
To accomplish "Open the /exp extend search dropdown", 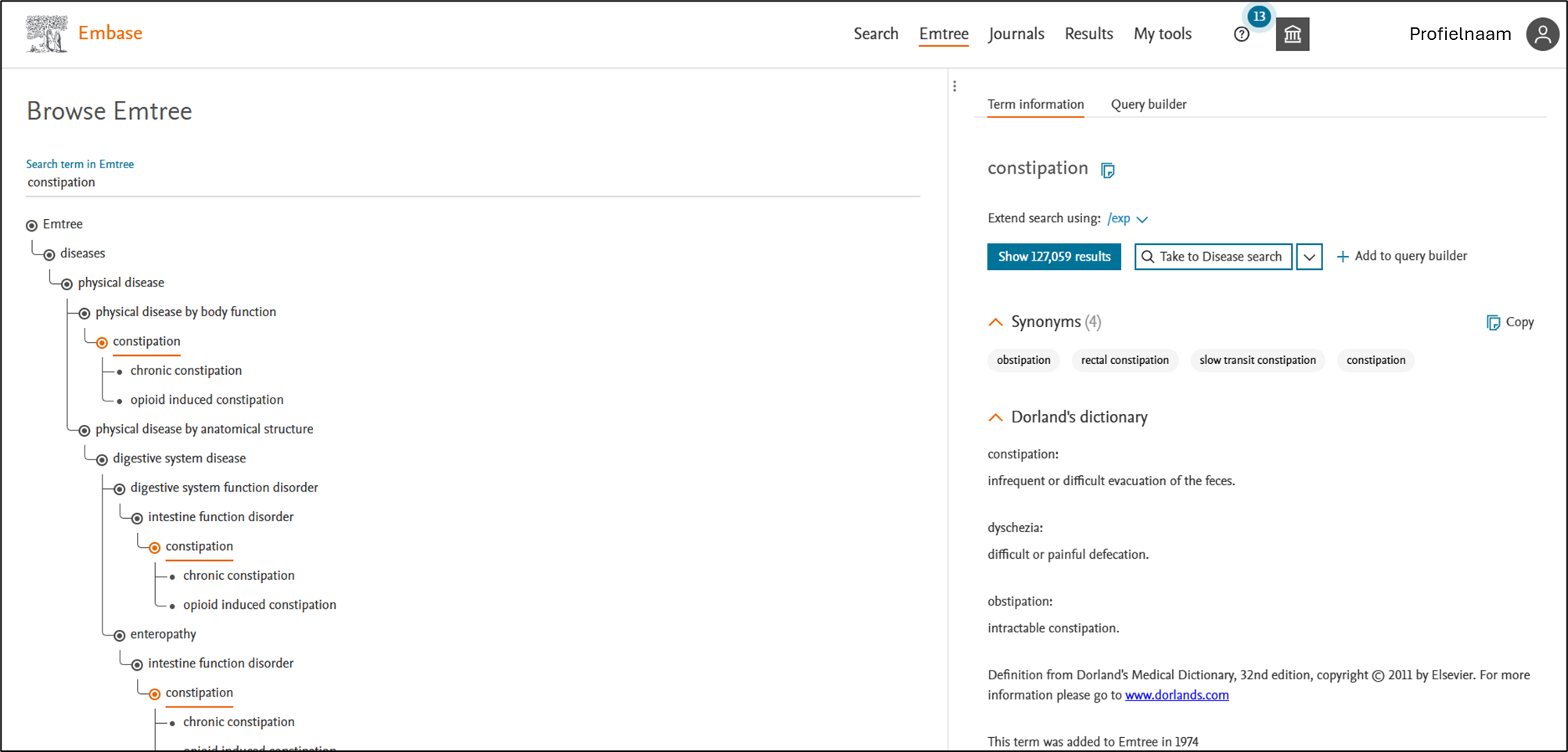I will click(1127, 219).
